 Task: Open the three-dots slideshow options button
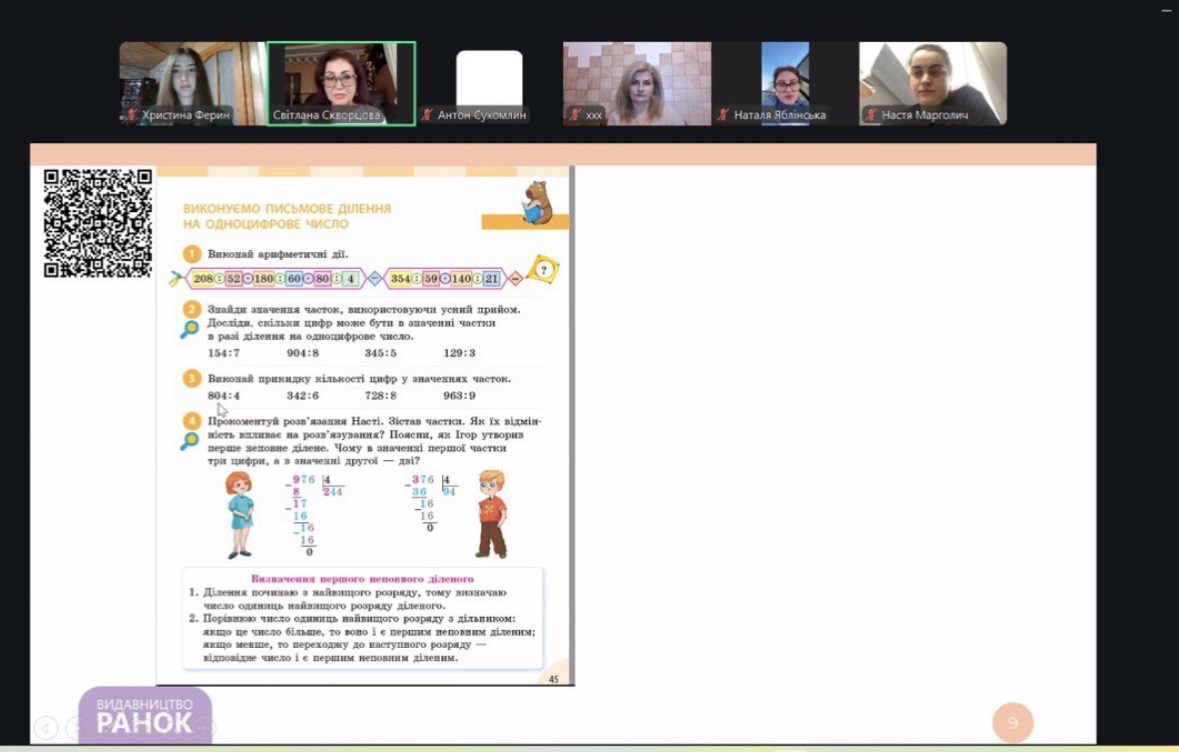pyautogui.click(x=205, y=727)
